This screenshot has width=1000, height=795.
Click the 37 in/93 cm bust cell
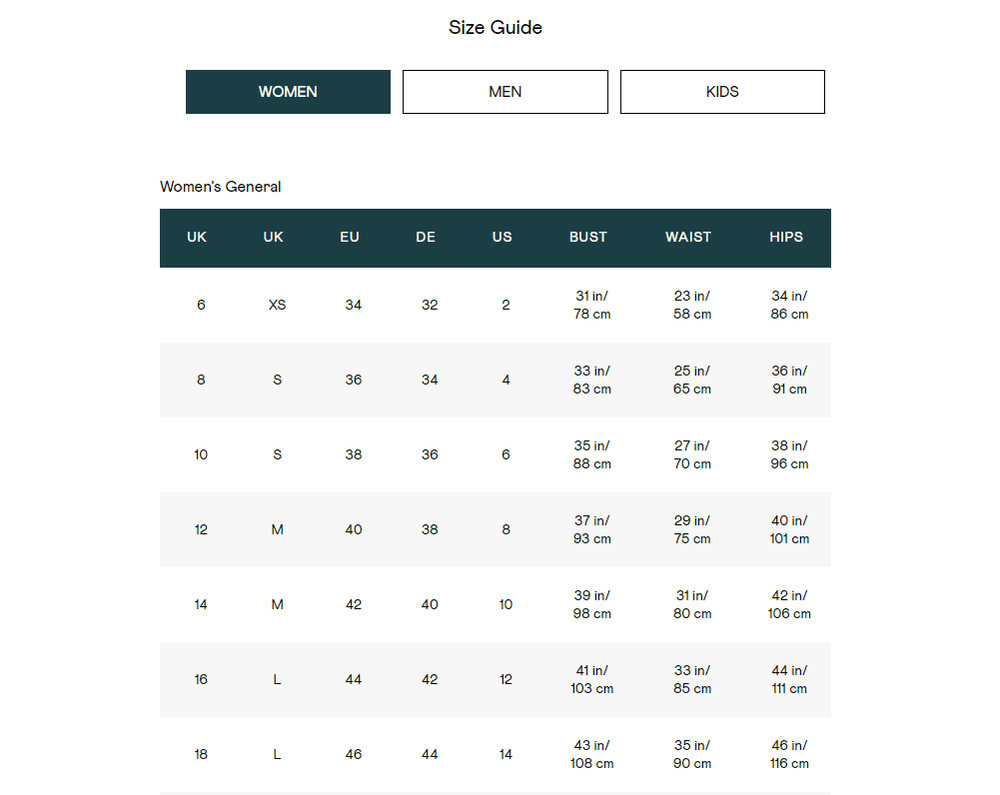click(x=592, y=530)
